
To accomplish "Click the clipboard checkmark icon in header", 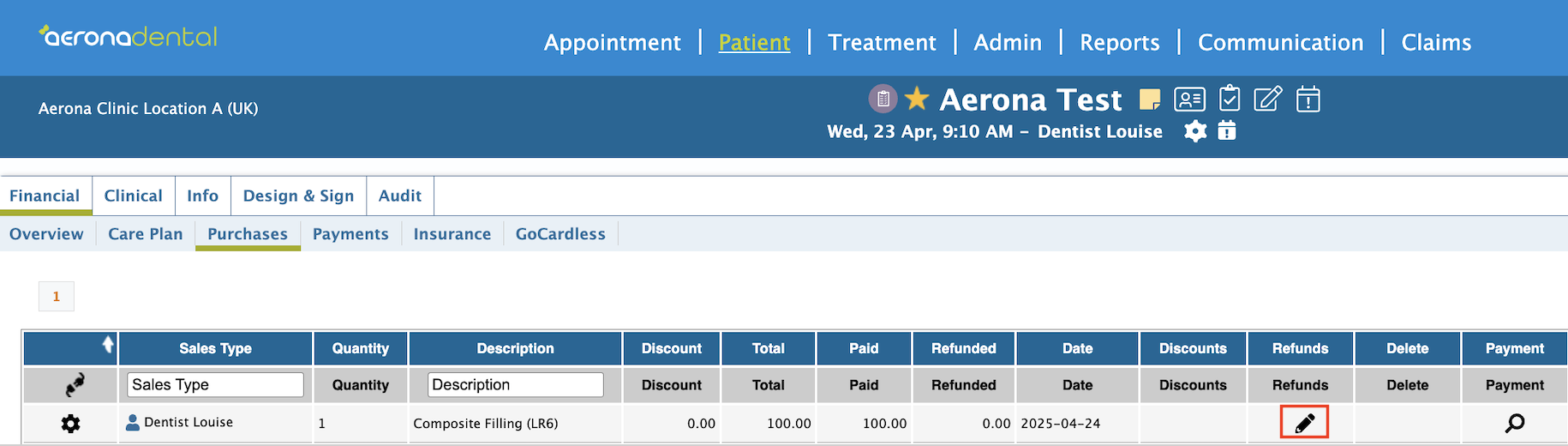I will [1230, 99].
